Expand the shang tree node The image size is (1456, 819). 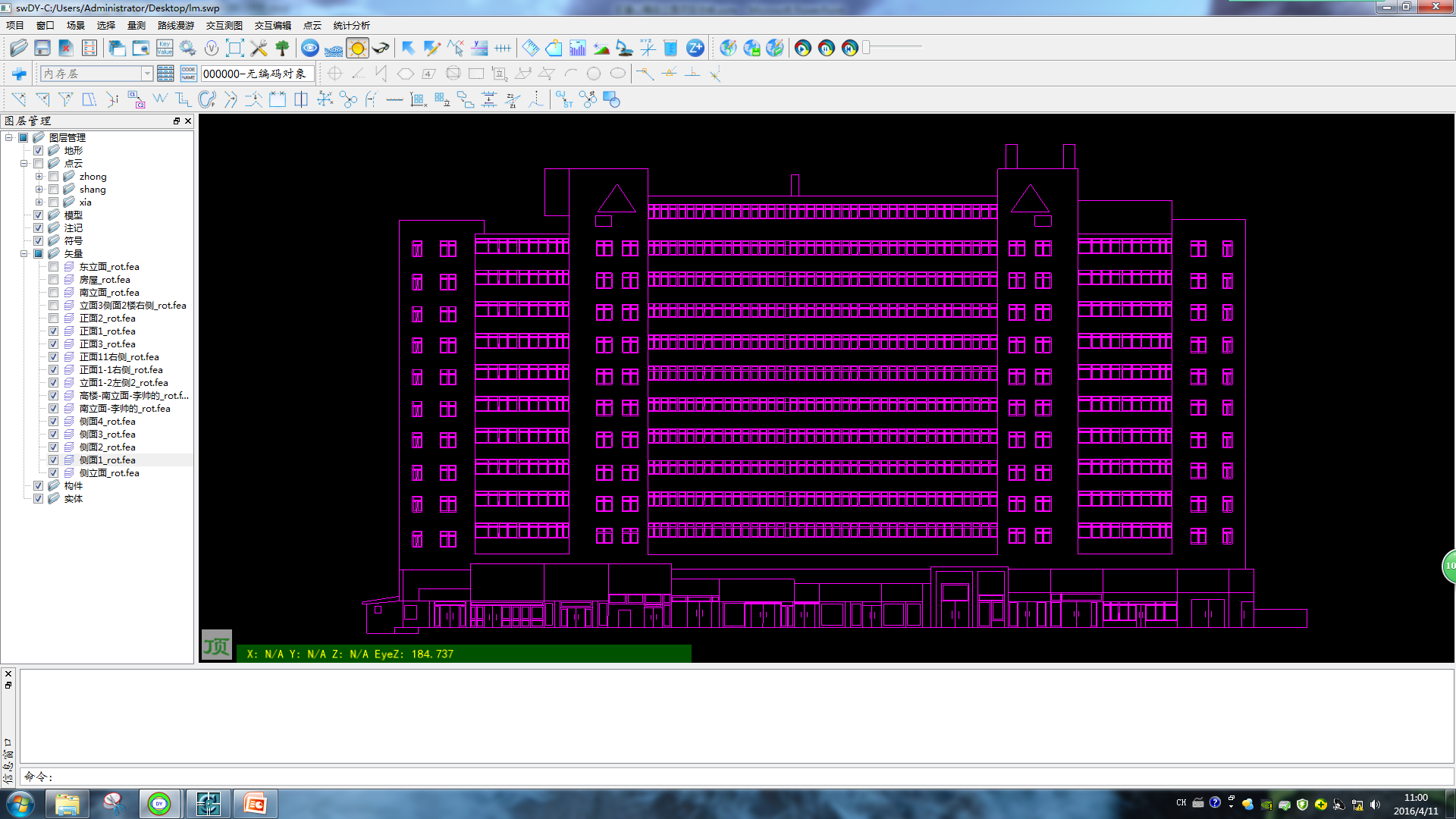point(39,189)
